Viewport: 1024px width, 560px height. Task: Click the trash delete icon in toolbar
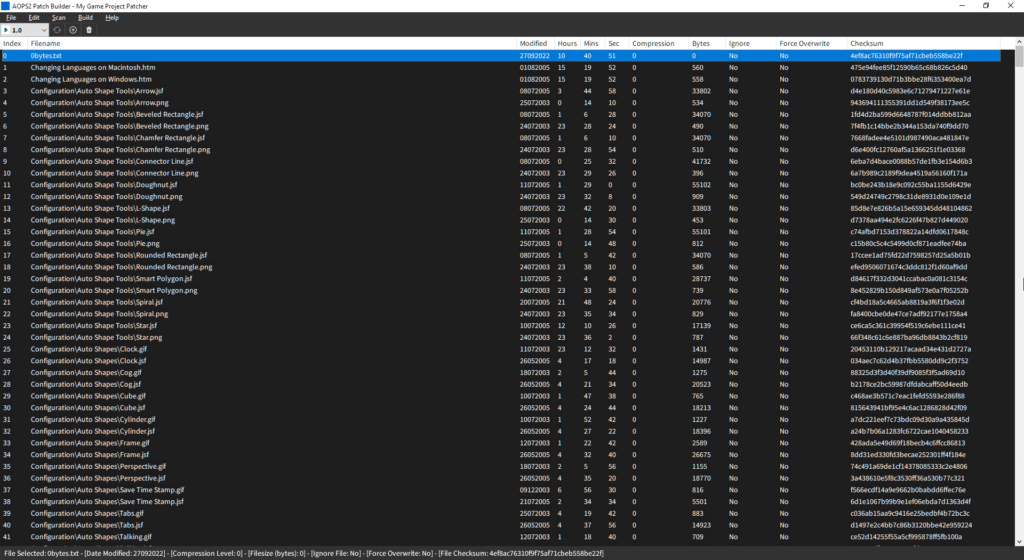[89, 30]
